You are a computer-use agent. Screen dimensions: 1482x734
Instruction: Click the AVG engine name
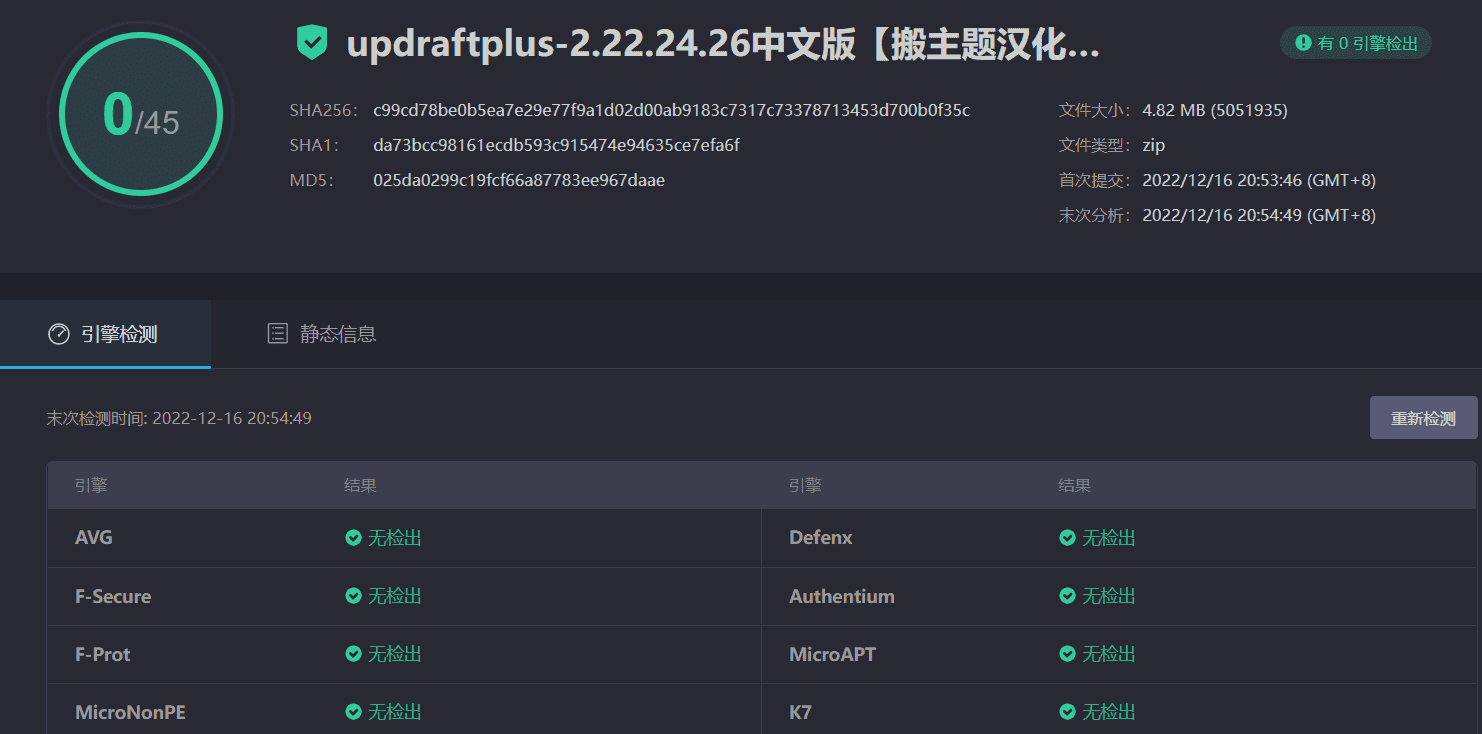(94, 538)
